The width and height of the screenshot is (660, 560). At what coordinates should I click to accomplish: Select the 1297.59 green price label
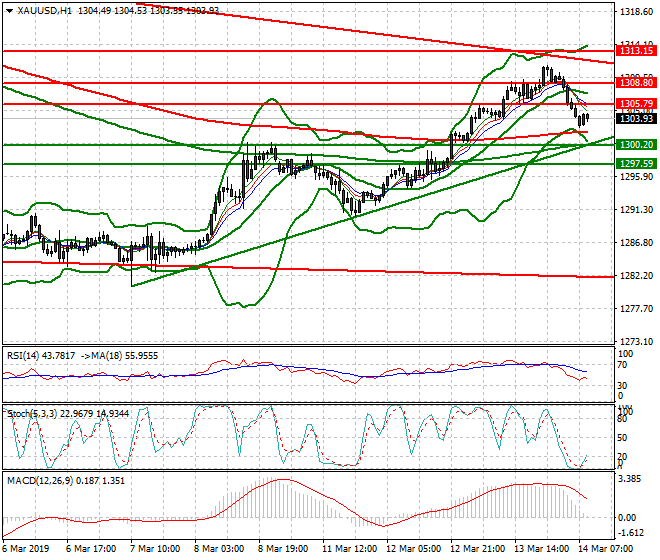point(636,163)
